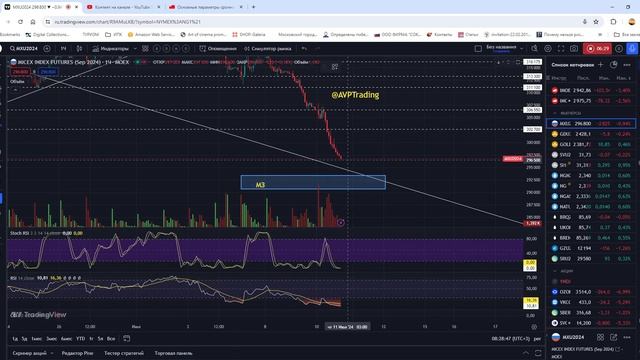640x360 pixels.
Task: Click the Stoch RSI indicator legend
Action: coord(46,233)
